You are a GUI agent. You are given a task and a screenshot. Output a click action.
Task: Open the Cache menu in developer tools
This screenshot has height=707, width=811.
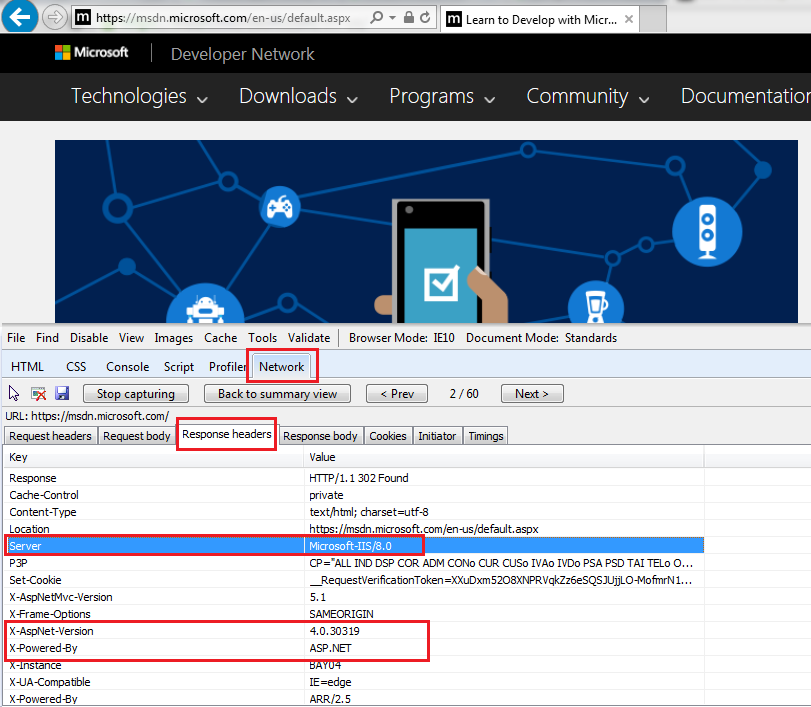pos(220,338)
